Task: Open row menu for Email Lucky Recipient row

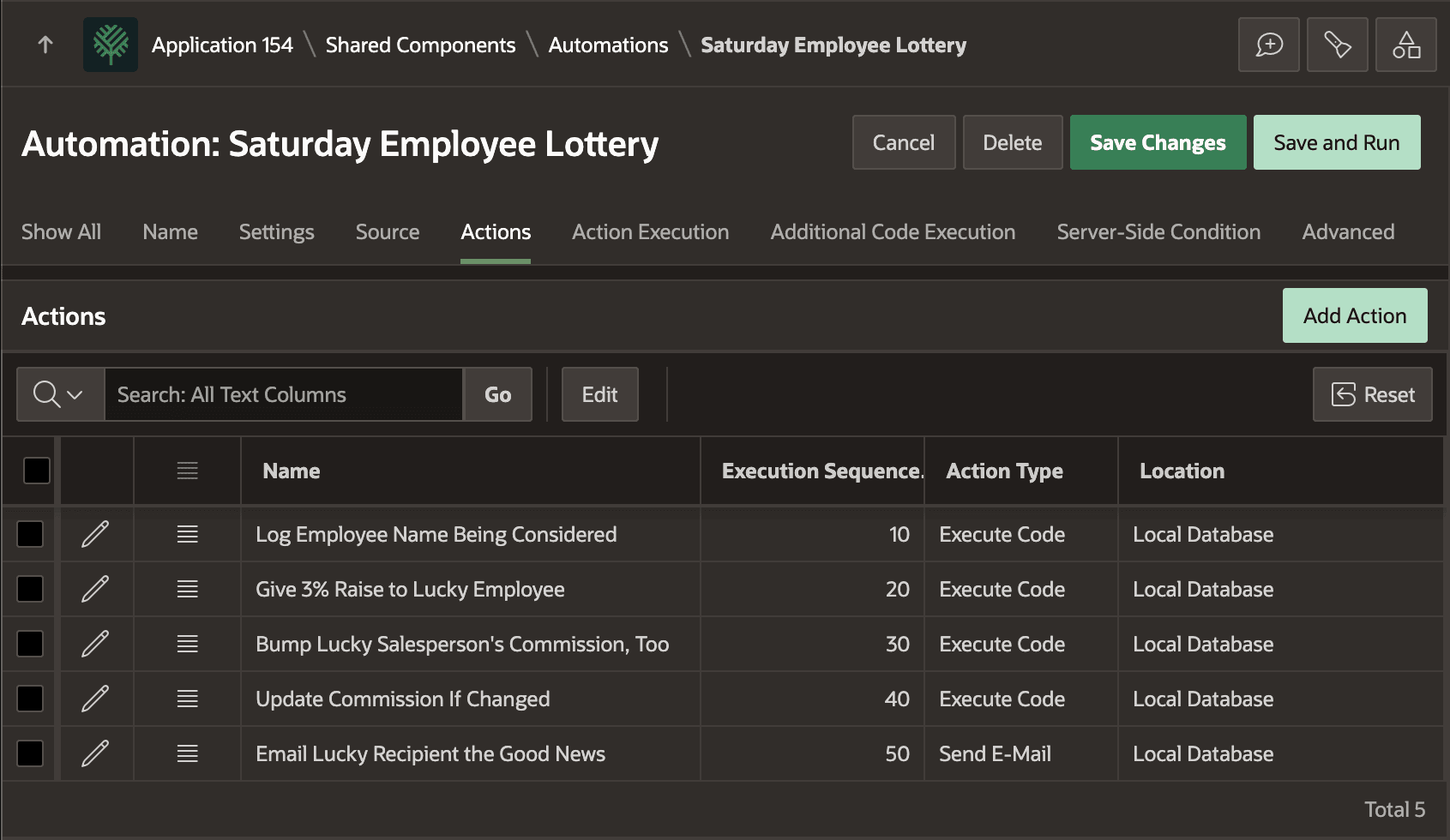Action: coord(187,753)
